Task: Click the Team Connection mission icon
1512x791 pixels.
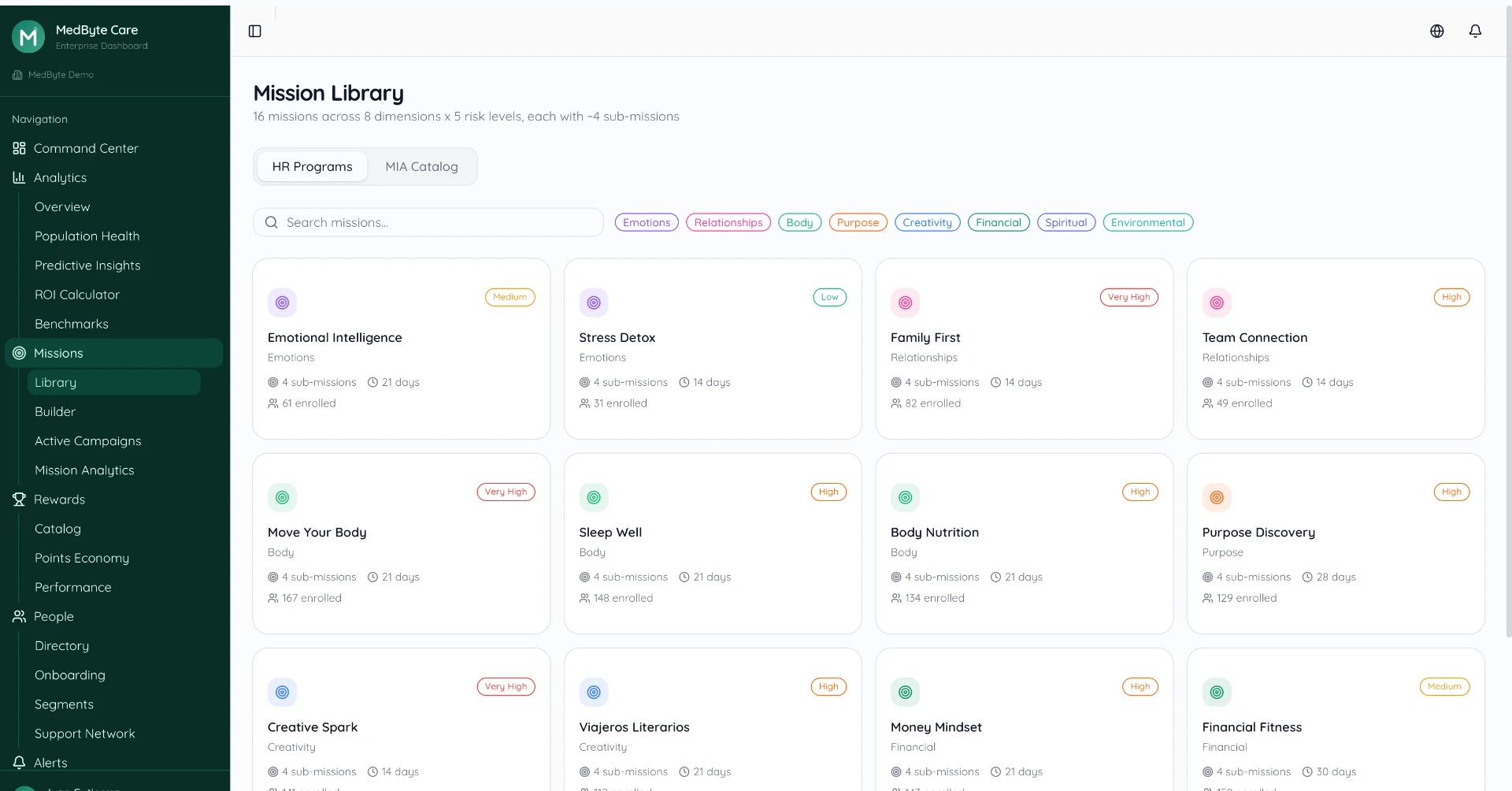Action: coord(1217,303)
